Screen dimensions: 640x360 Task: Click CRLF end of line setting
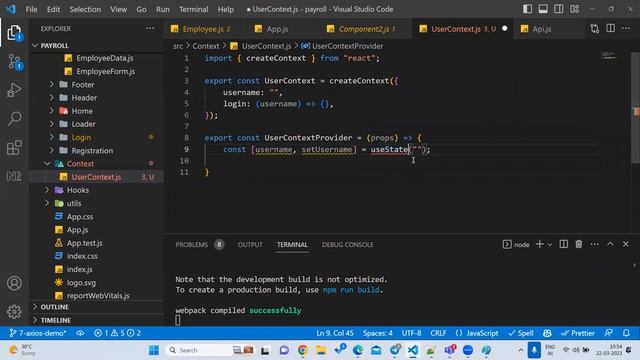click(438, 333)
